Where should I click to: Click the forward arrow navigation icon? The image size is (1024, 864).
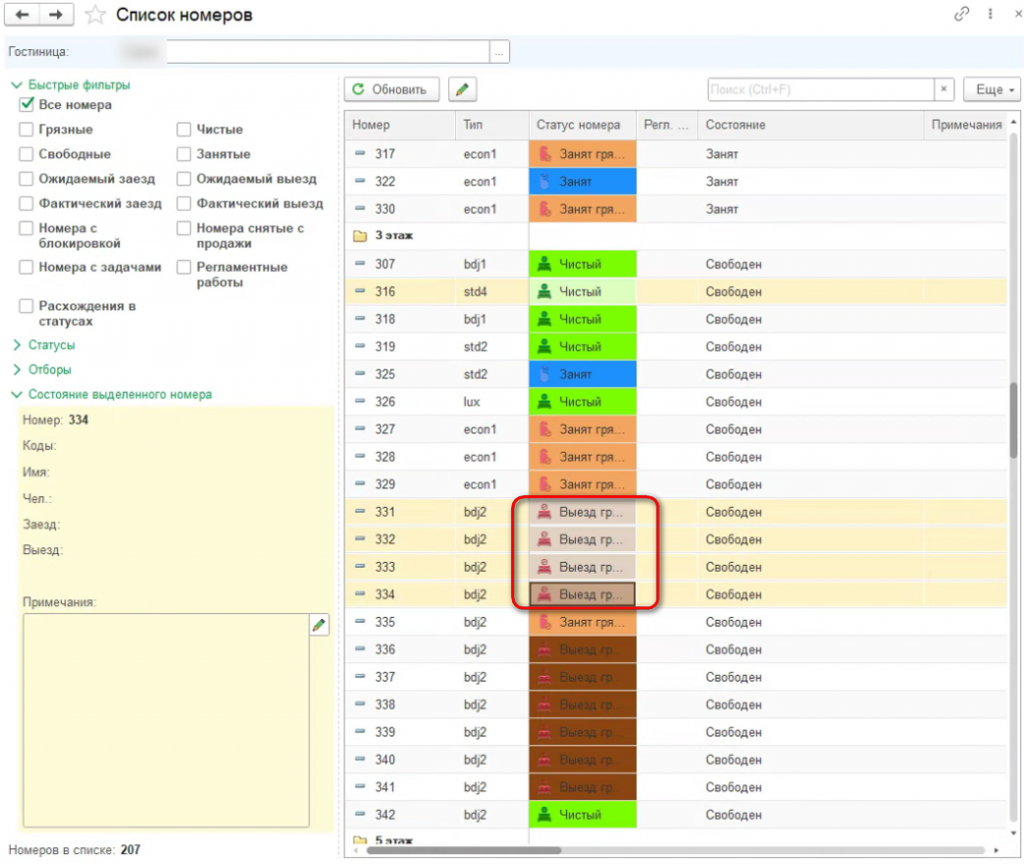click(56, 14)
